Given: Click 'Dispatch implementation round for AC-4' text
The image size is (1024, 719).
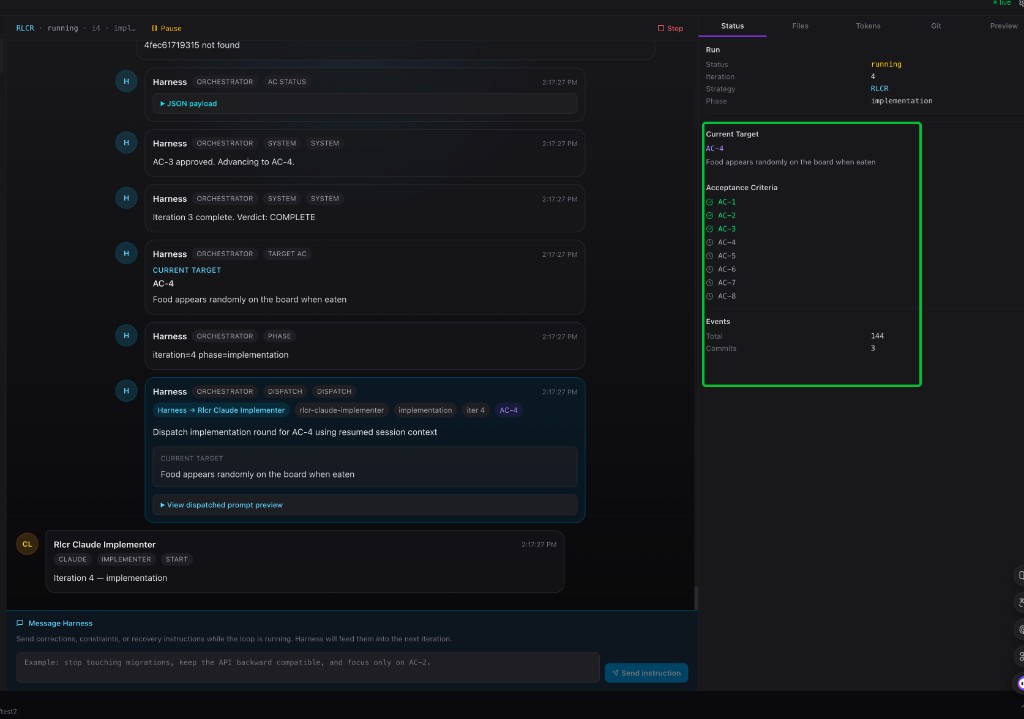Looking at the screenshot, I should [295, 432].
